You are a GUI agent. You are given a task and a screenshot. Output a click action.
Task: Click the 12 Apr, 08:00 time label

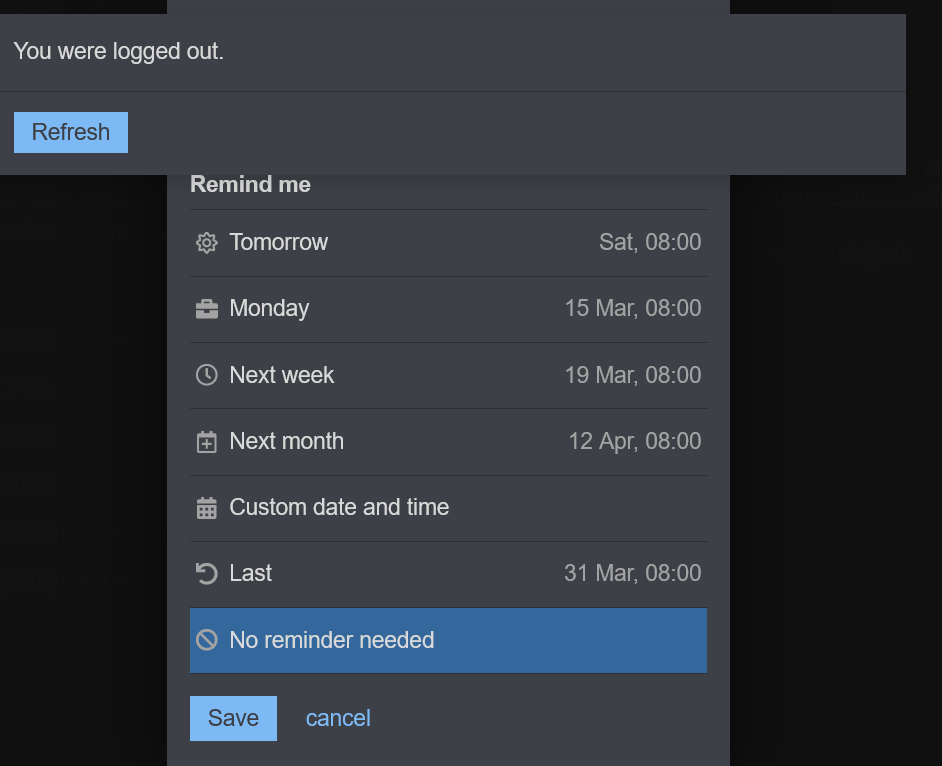[x=635, y=442]
